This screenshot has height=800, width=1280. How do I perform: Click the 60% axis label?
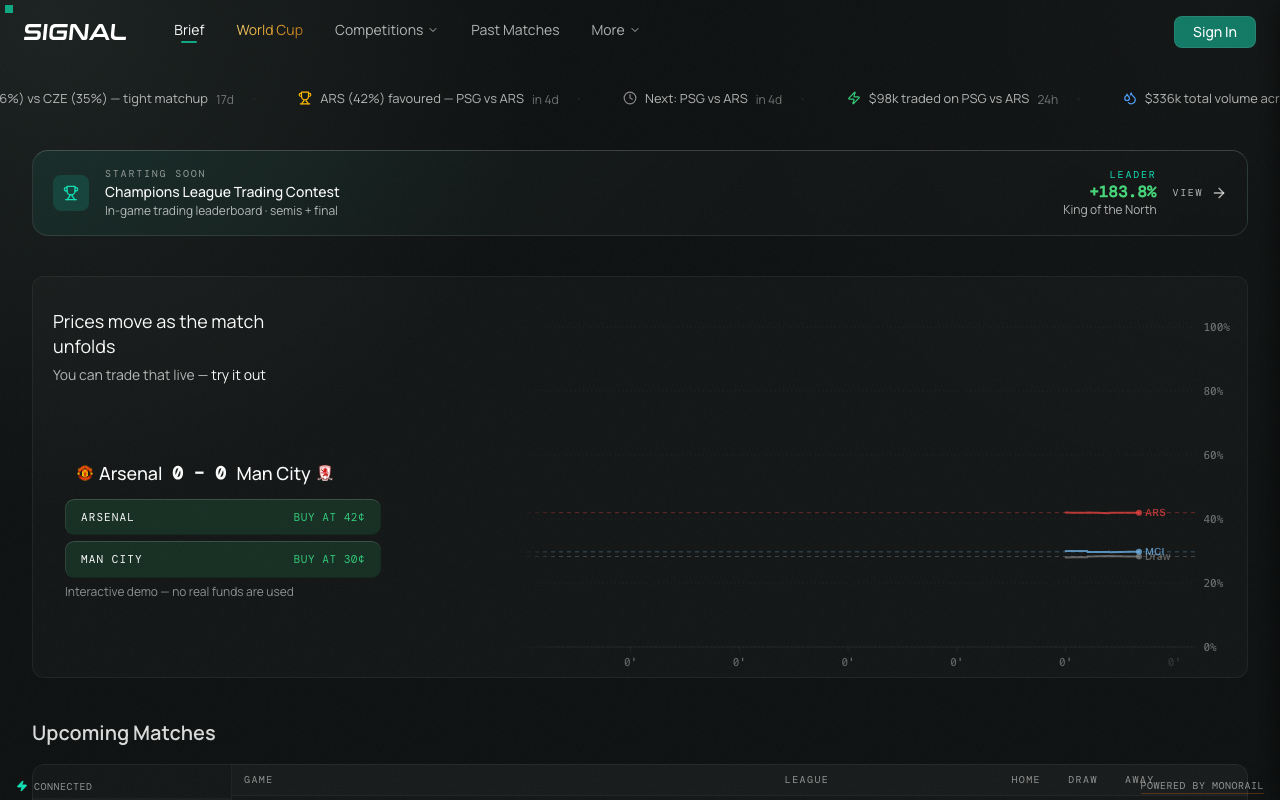[x=1214, y=455]
